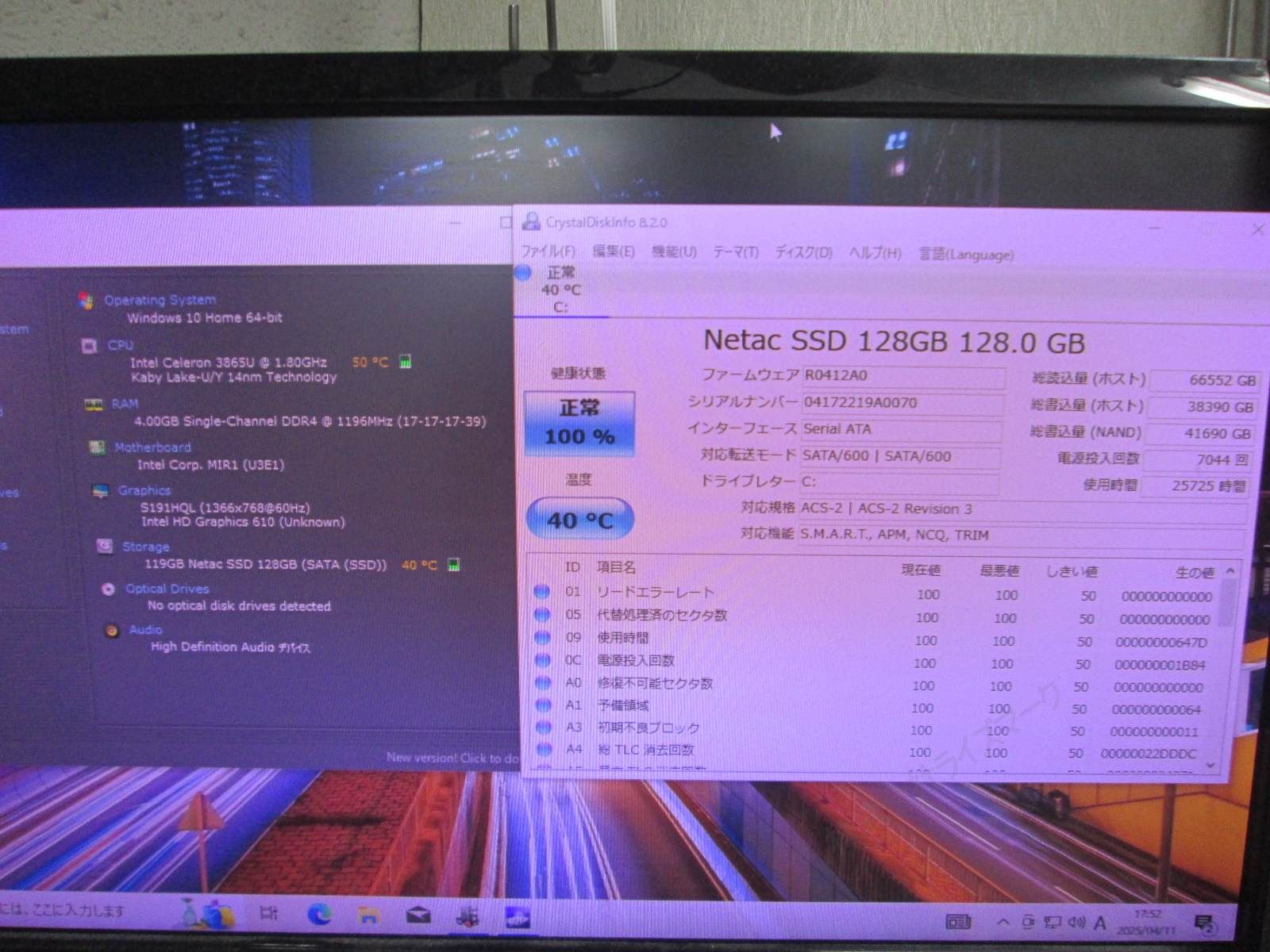This screenshot has width=1270, height=952.
Task: Open the Graphics section link in Speccy
Action: [x=144, y=490]
